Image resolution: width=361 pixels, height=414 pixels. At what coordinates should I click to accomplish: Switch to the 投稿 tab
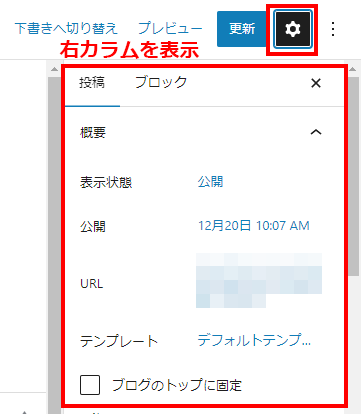pos(92,83)
